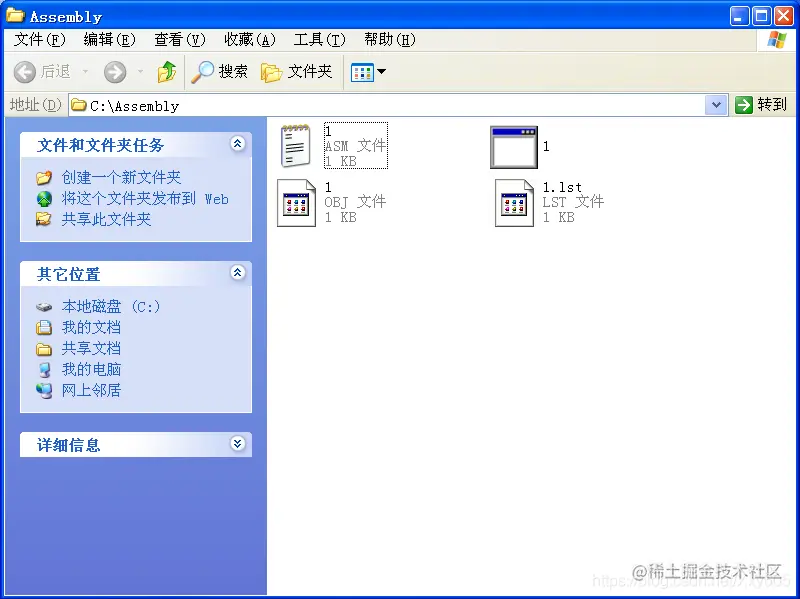Screen dimensions: 800x599
Task: Open the application file named 1
Action: click(x=514, y=147)
